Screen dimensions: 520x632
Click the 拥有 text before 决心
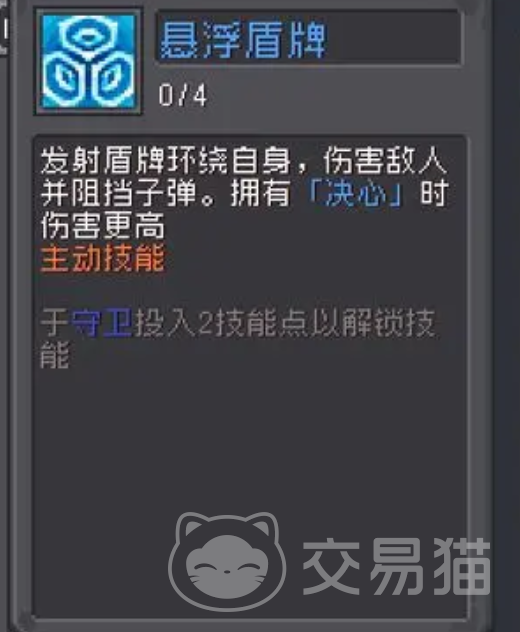tap(261, 193)
